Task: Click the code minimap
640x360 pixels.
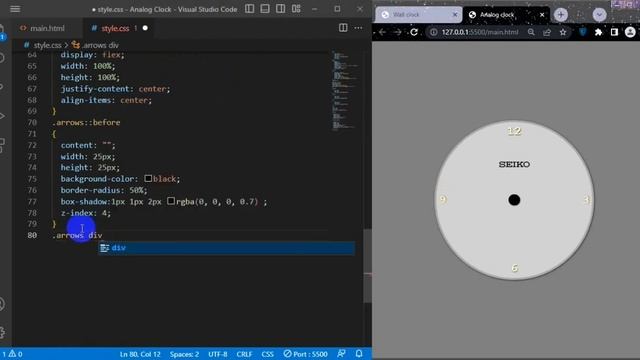Action: coord(345,90)
